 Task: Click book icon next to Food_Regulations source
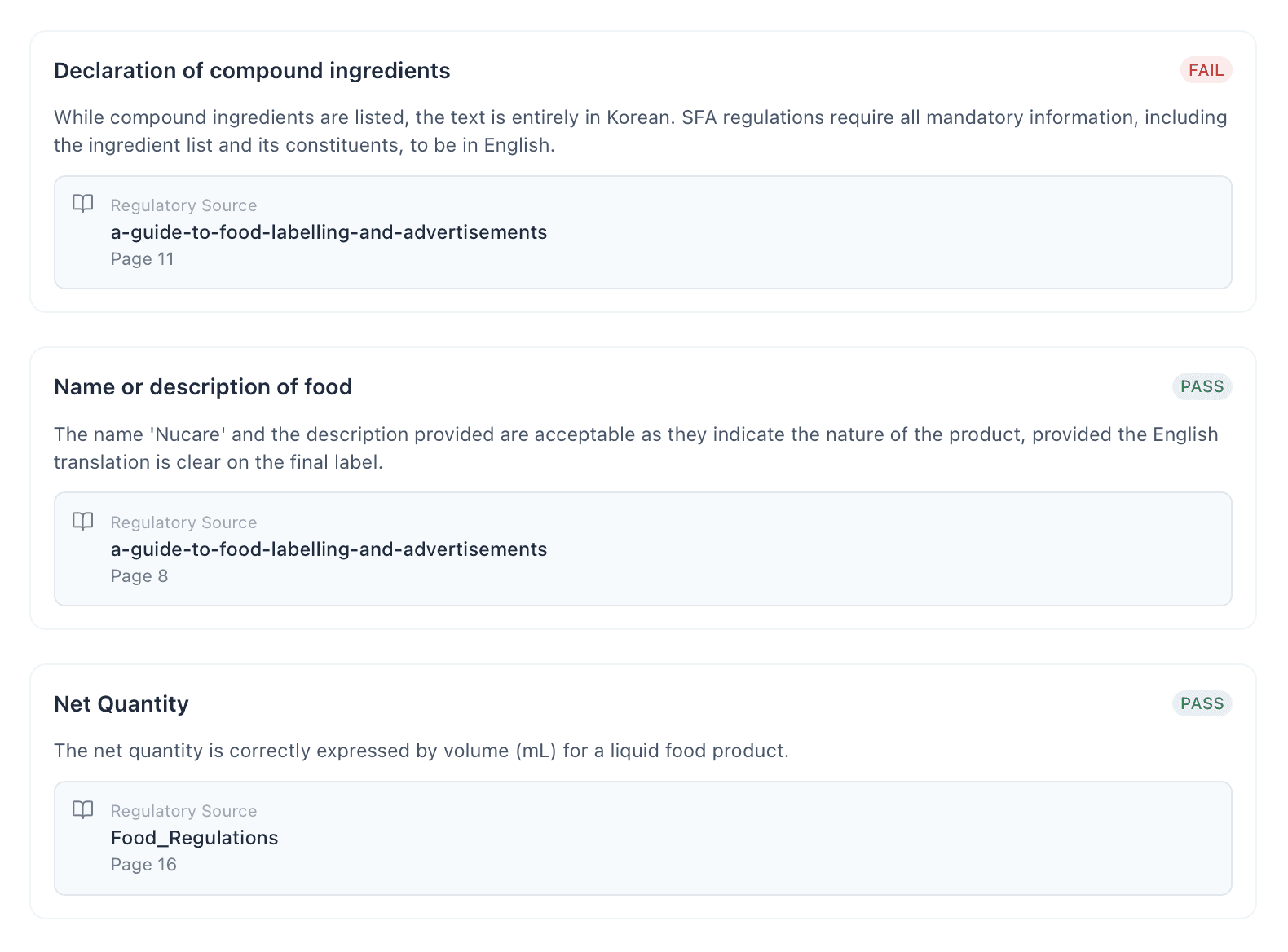point(83,809)
